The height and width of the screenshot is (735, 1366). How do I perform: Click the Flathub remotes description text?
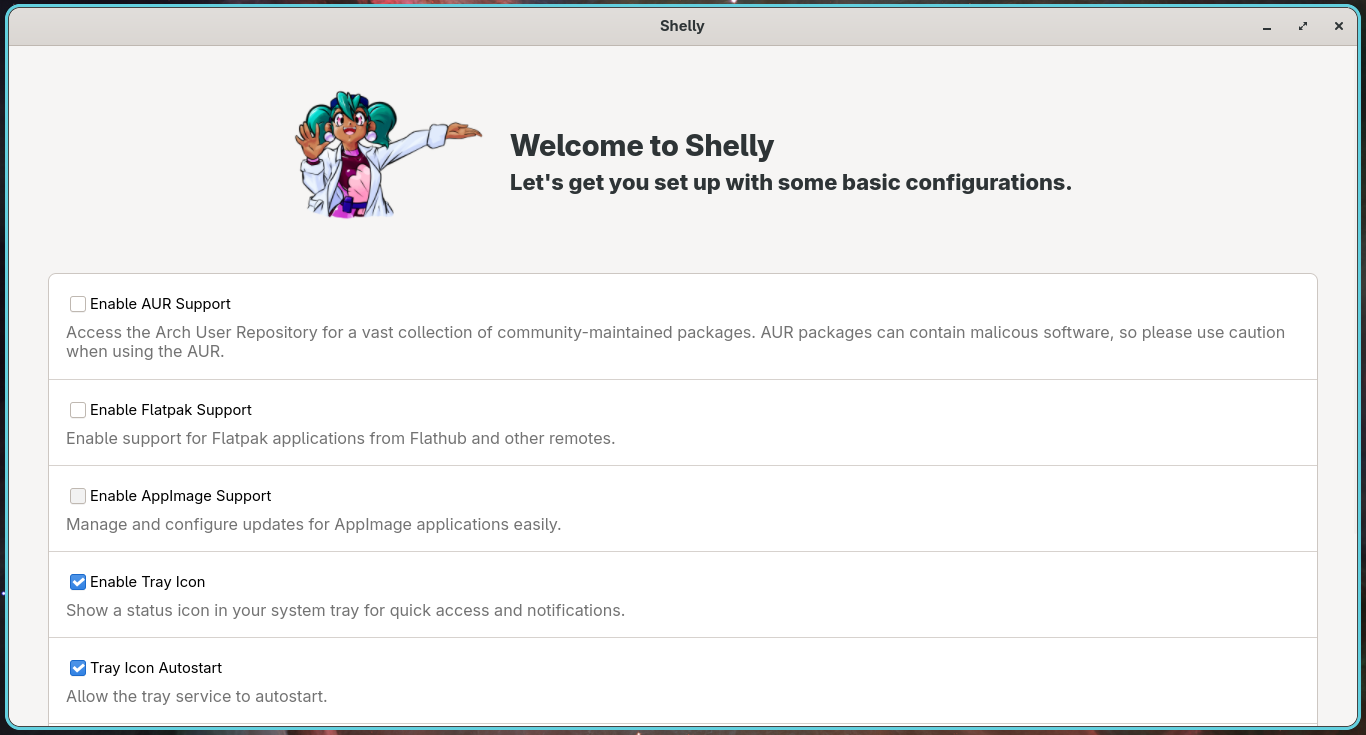[340, 438]
